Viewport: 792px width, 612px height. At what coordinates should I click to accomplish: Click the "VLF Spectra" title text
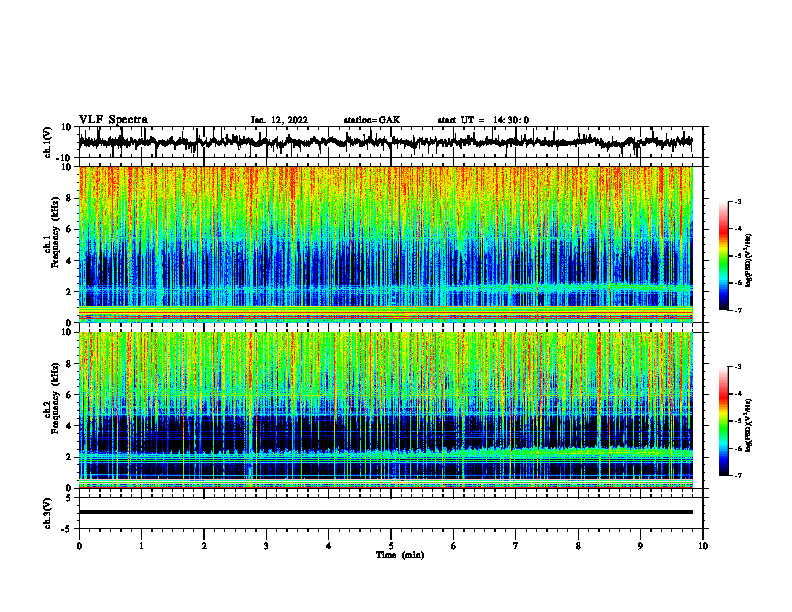(113, 120)
